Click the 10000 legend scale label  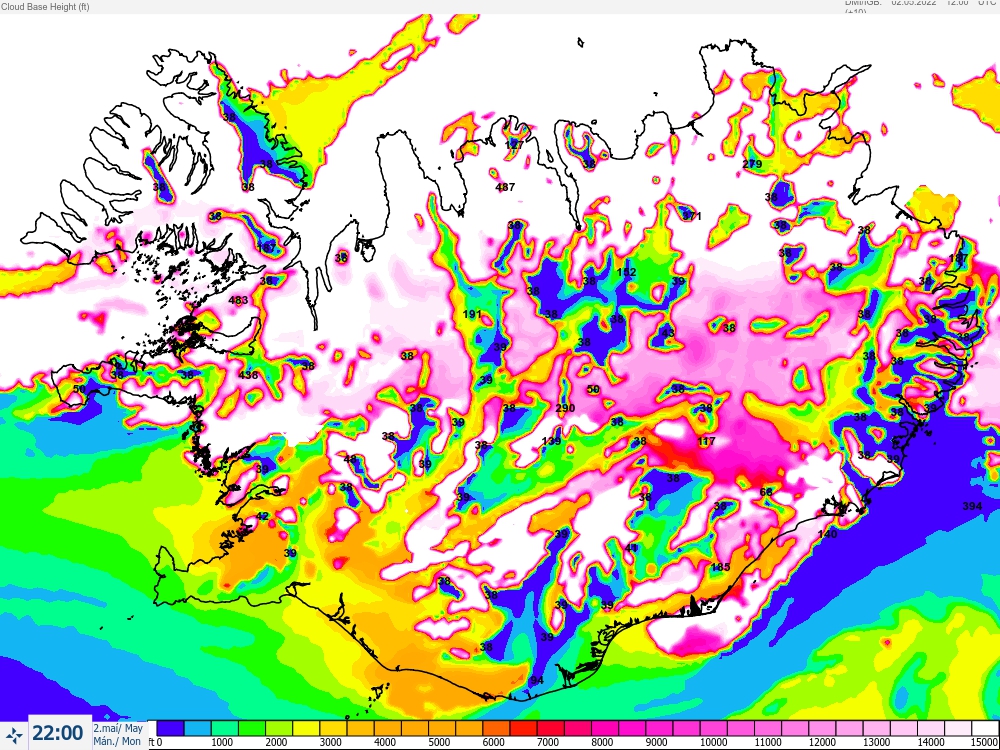[712, 742]
